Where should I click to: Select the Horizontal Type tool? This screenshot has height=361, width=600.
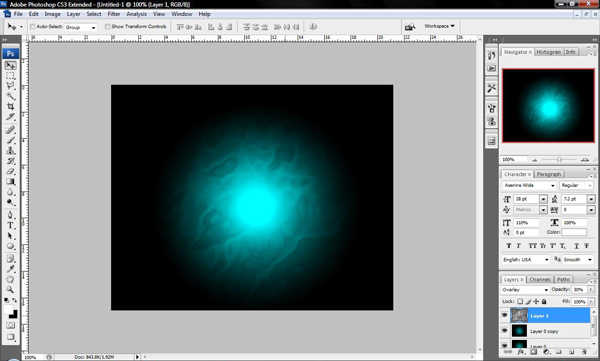10,225
